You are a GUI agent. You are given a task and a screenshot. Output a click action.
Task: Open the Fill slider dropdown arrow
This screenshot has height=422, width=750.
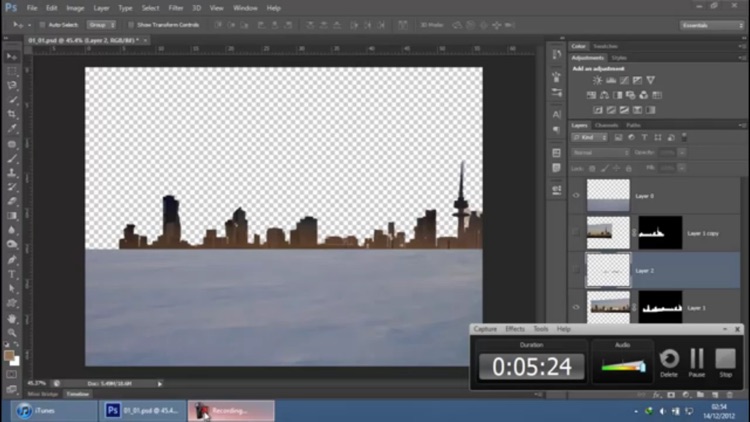coord(682,168)
